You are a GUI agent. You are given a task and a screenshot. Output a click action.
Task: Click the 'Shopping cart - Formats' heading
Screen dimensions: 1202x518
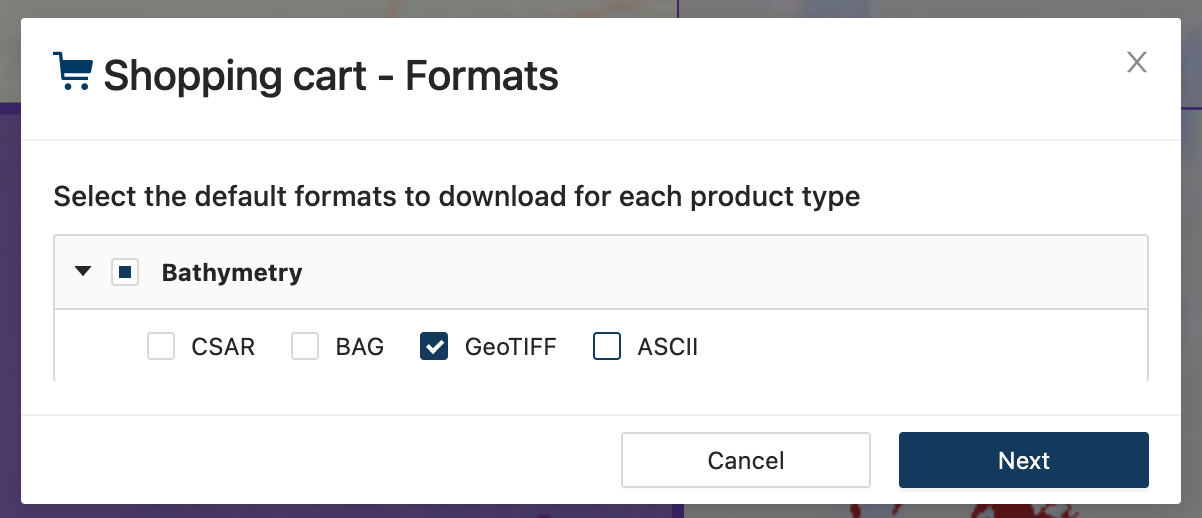pyautogui.click(x=330, y=76)
